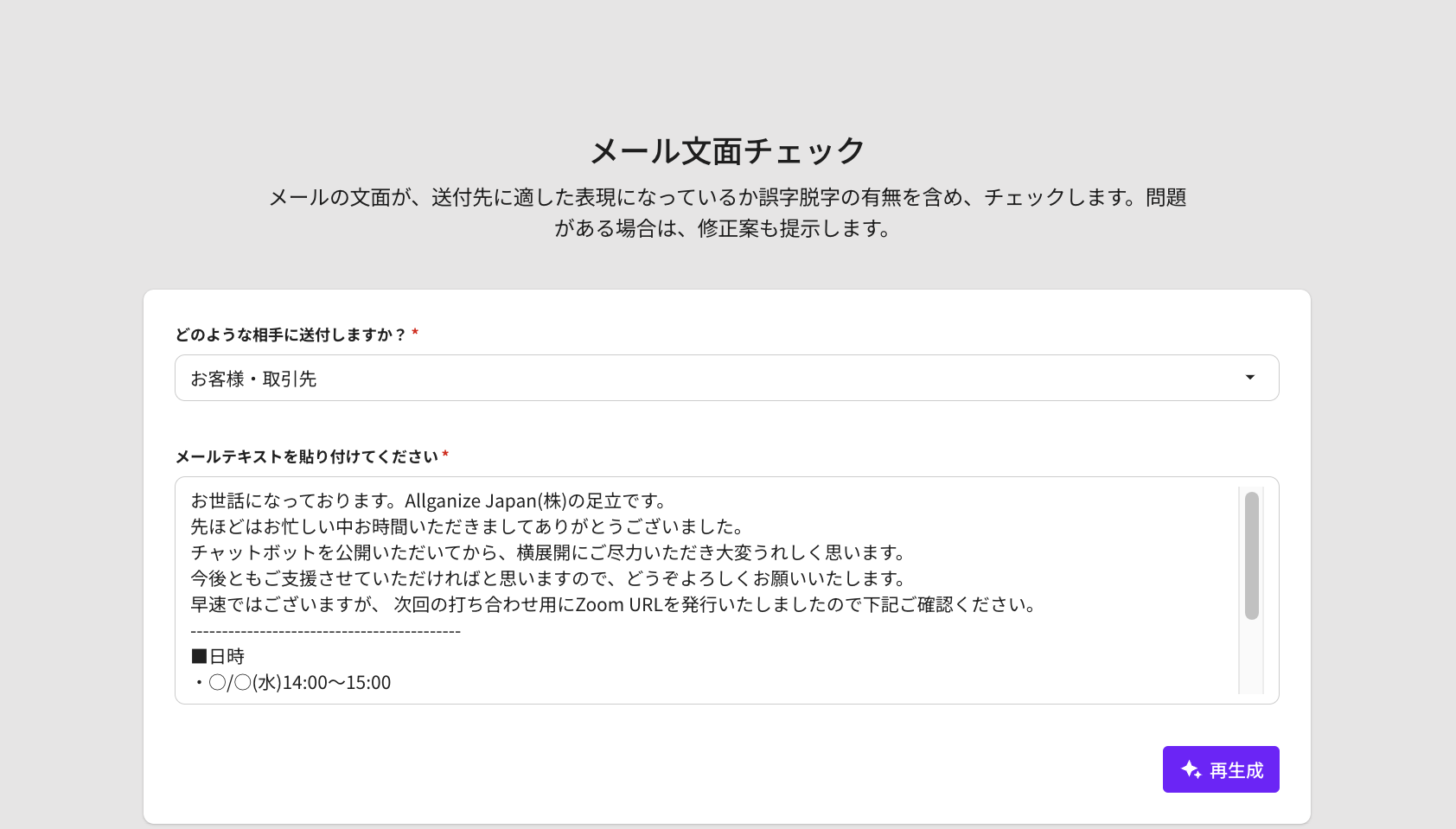This screenshot has width=1456, height=829.
Task: Select the メールテキストを貼り付けてください label
Action: pyautogui.click(x=306, y=456)
